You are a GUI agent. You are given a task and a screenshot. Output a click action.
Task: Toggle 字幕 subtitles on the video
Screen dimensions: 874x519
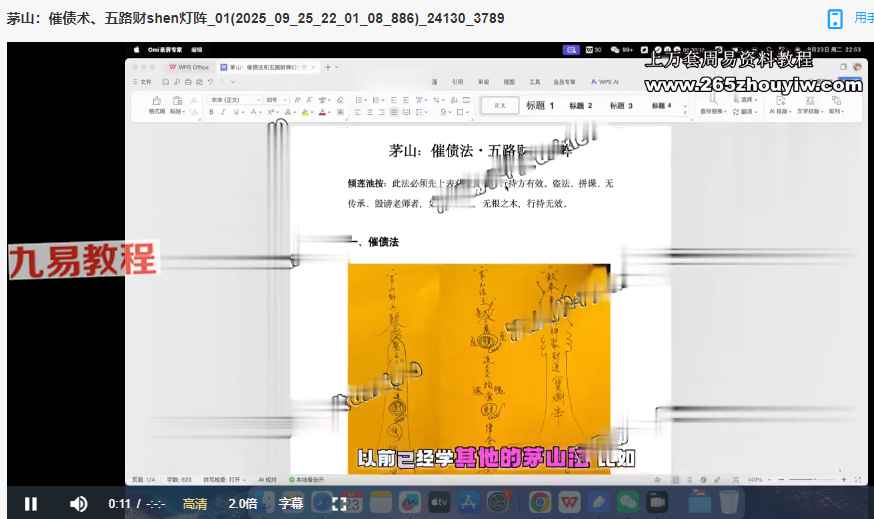[x=290, y=504]
